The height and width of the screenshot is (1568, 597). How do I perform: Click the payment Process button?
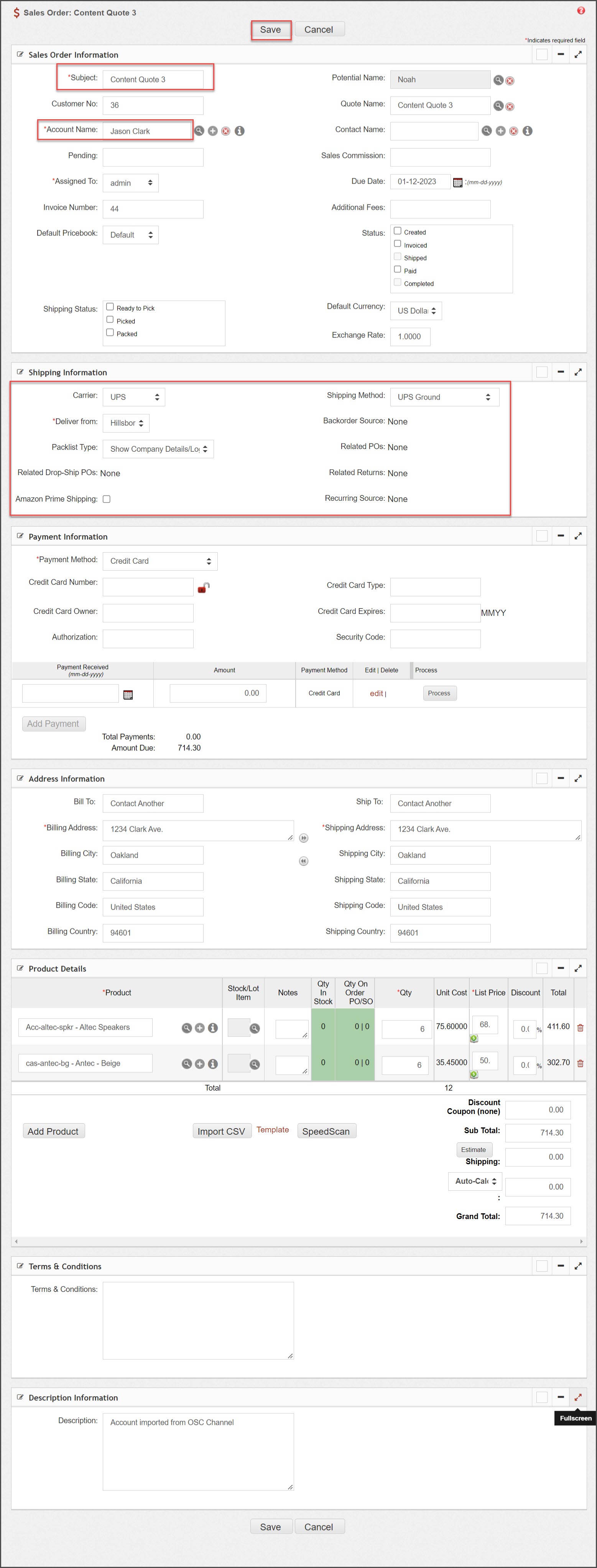(439, 693)
